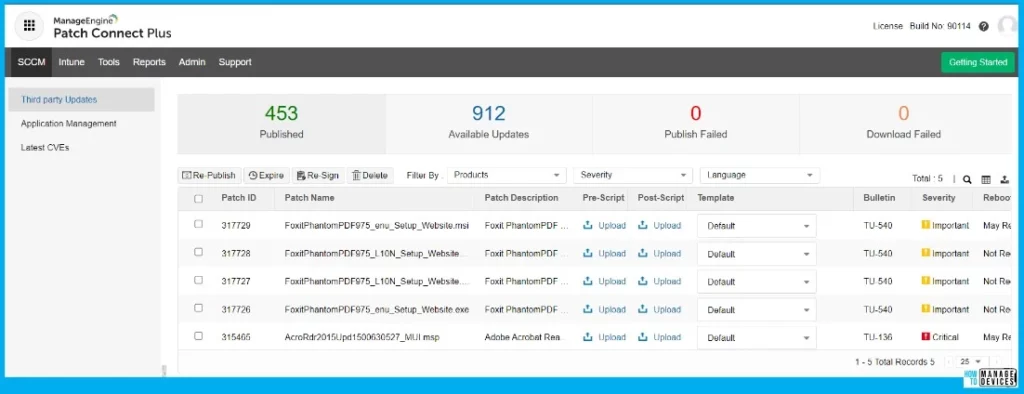This screenshot has width=1024, height=394.
Task: Select the checkbox for patch 315465
Action: [x=199, y=336]
